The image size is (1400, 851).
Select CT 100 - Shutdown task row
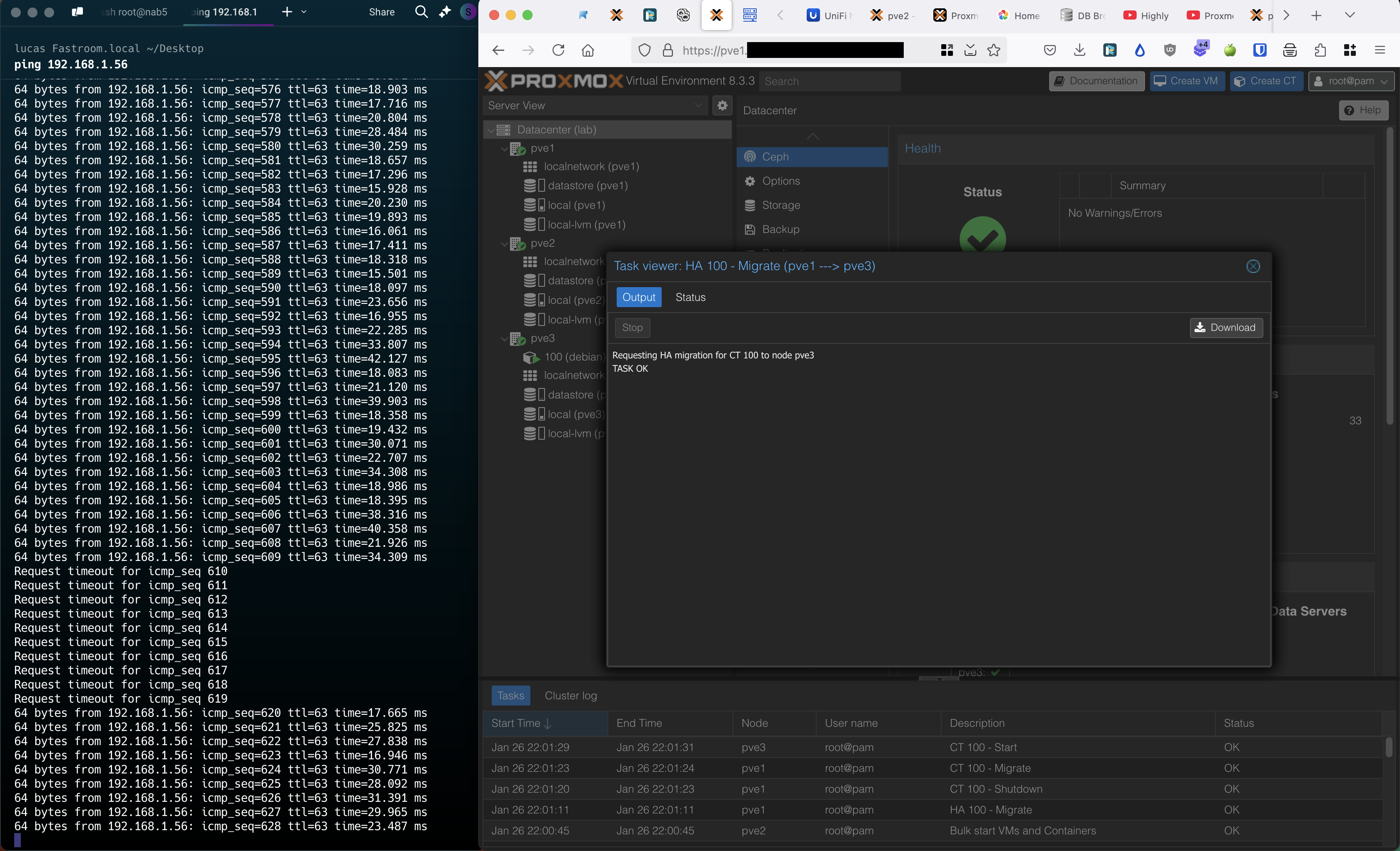tap(933, 789)
